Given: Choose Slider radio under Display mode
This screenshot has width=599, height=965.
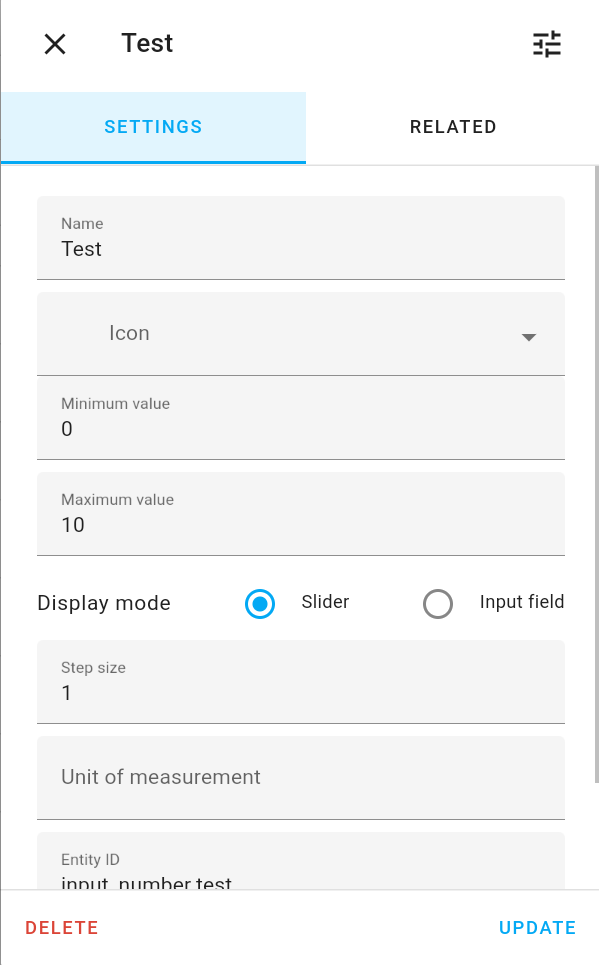Looking at the screenshot, I should 259,603.
